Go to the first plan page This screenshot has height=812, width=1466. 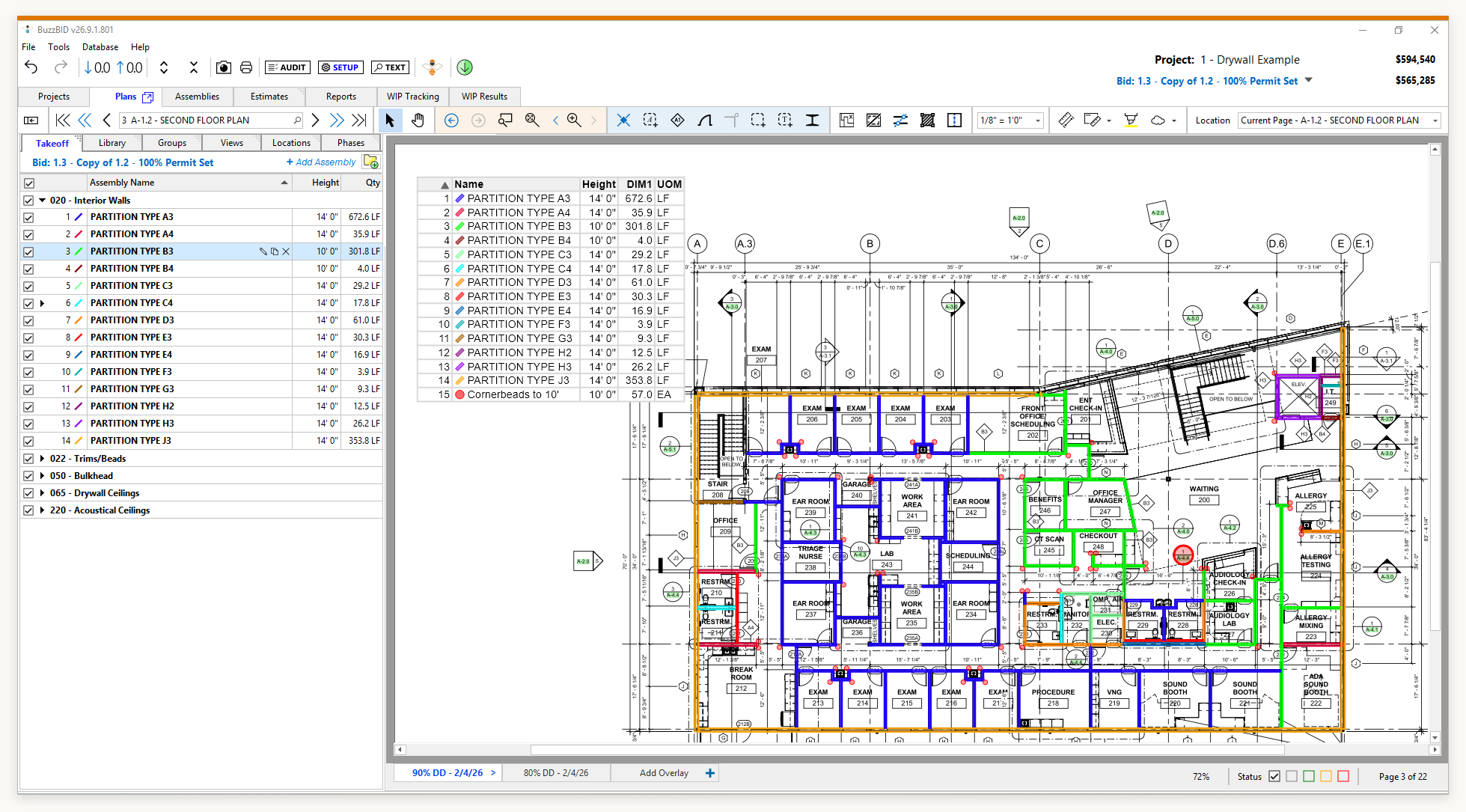tap(63, 120)
